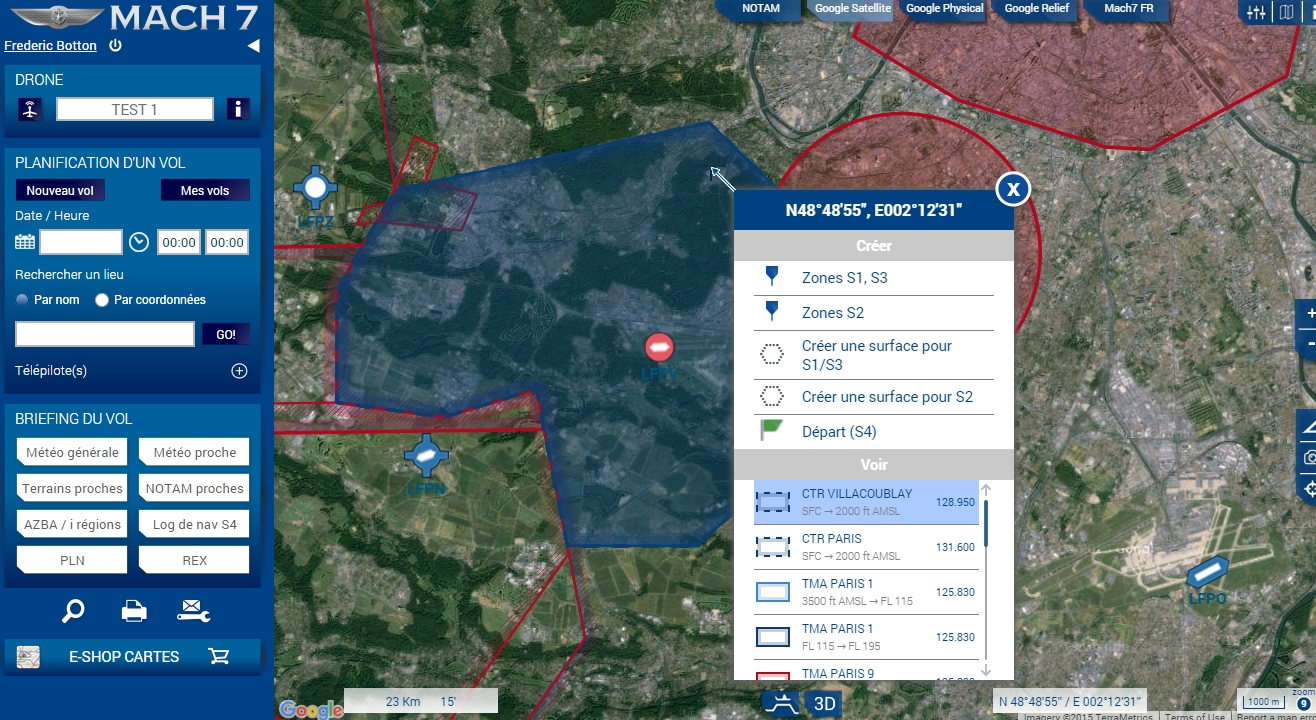Click the PLN button

tap(72, 560)
